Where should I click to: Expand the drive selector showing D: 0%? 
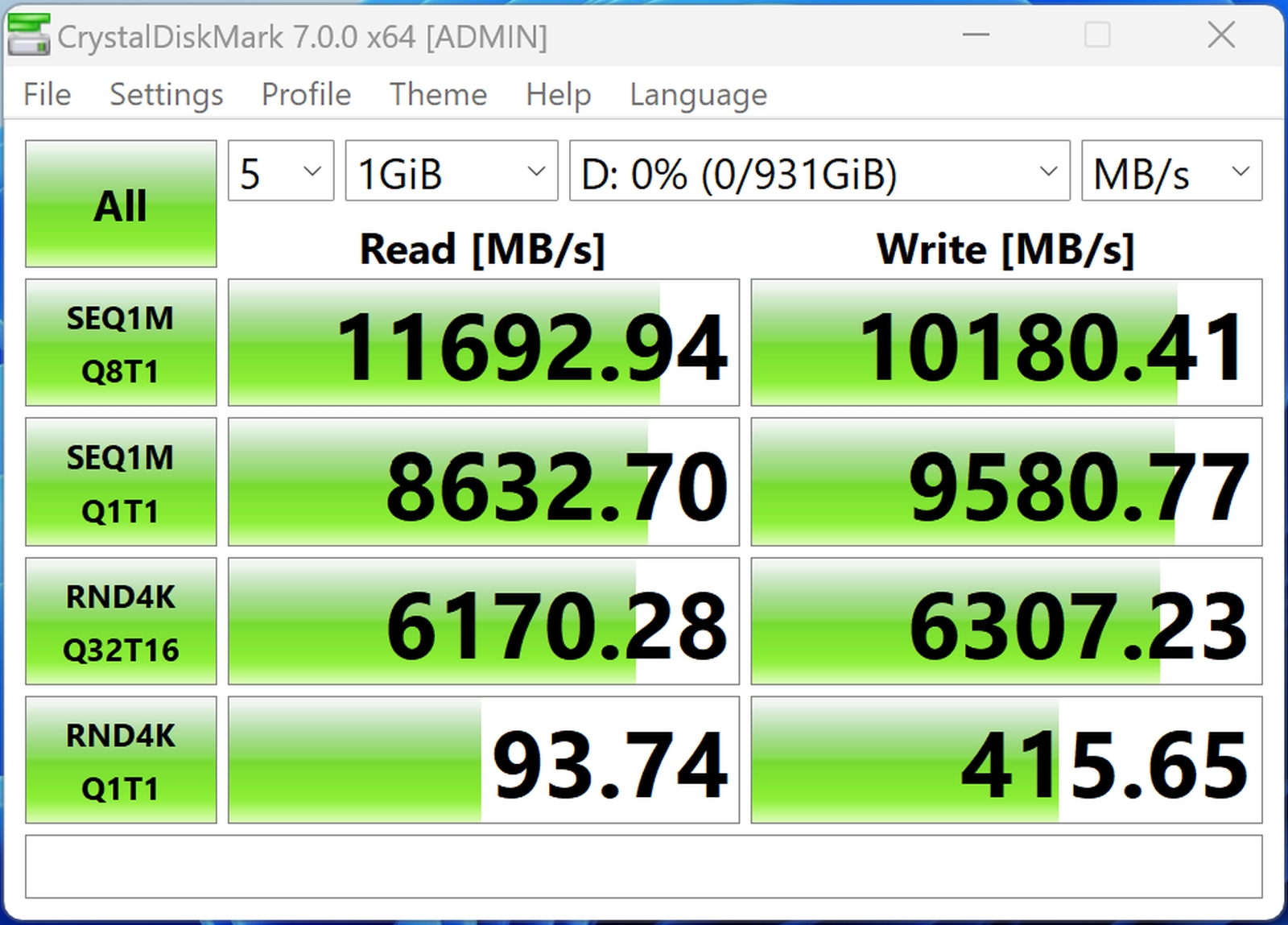point(819,171)
